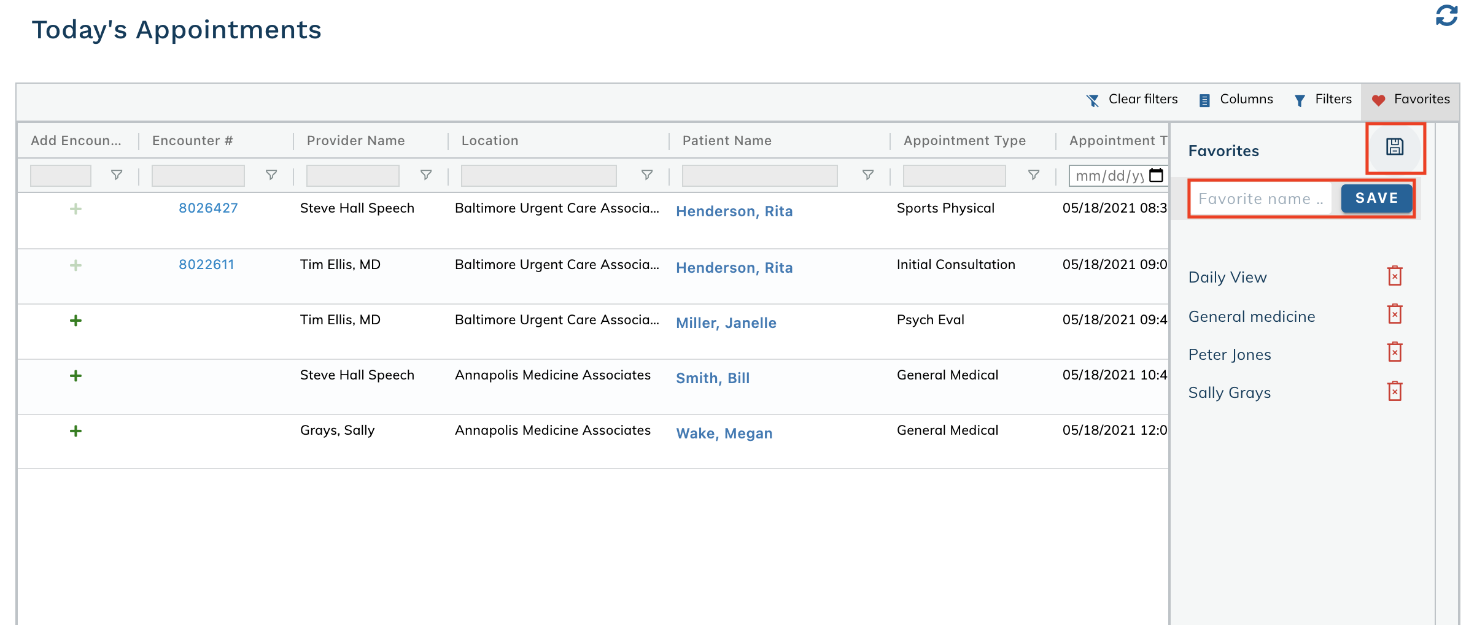1461x625 pixels.
Task: Click the Patient Name filter text box
Action: coord(760,175)
